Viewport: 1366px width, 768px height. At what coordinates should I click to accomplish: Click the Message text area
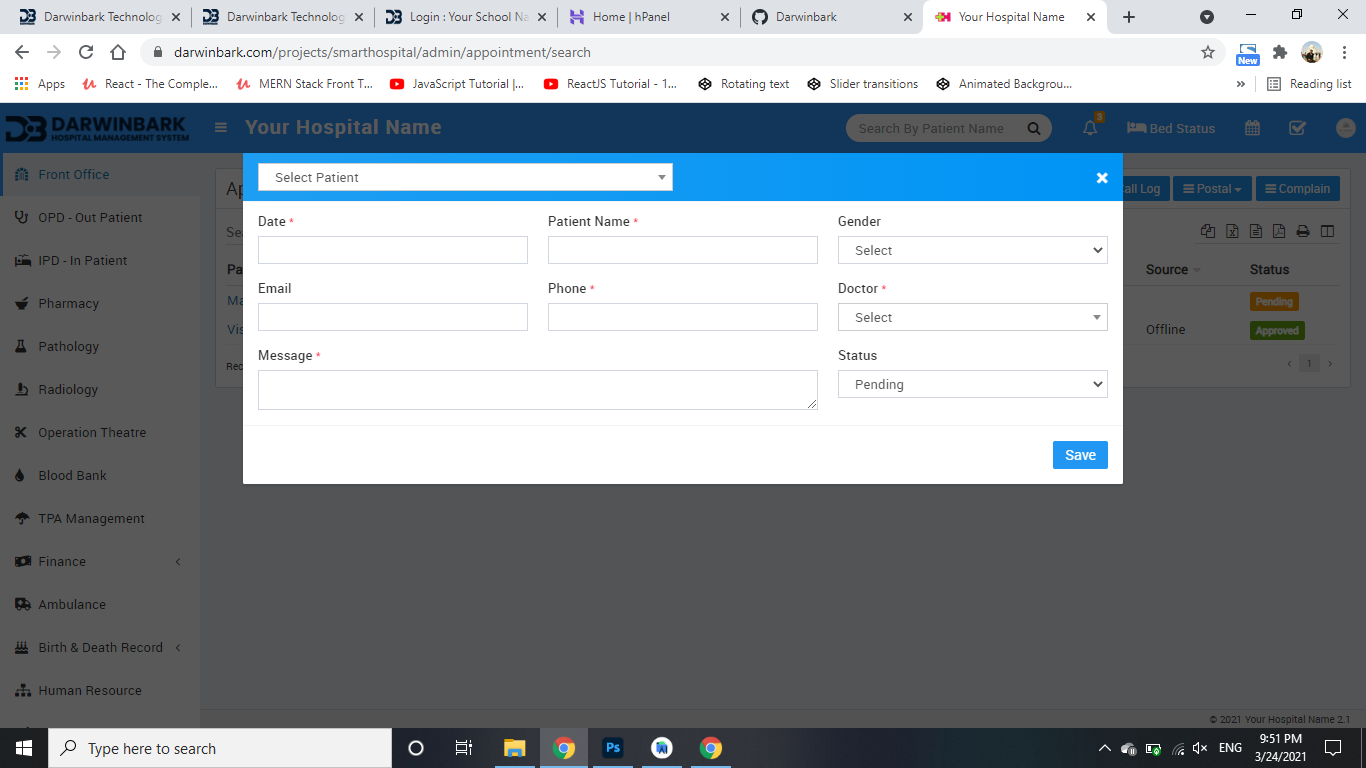click(x=537, y=390)
